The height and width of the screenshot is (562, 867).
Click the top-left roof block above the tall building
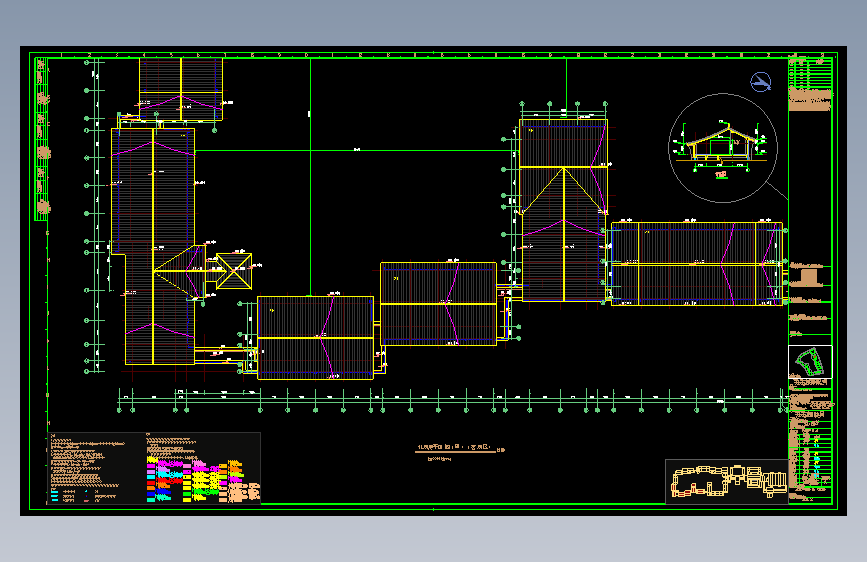click(x=181, y=89)
